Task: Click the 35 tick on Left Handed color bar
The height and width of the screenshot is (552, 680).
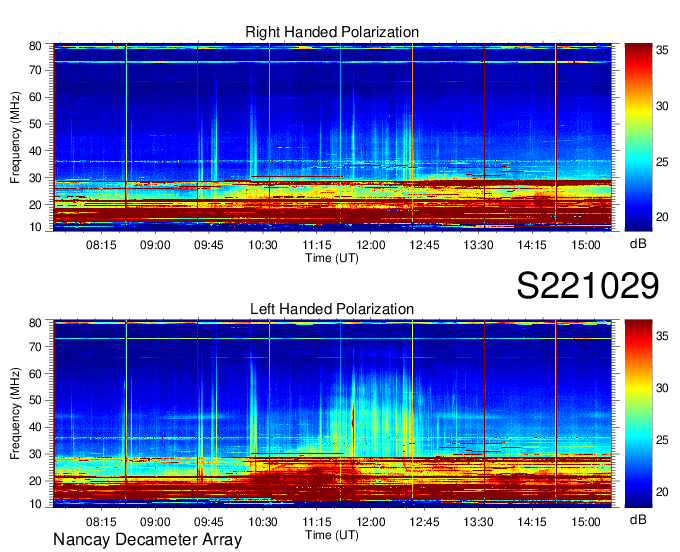Action: click(x=662, y=336)
